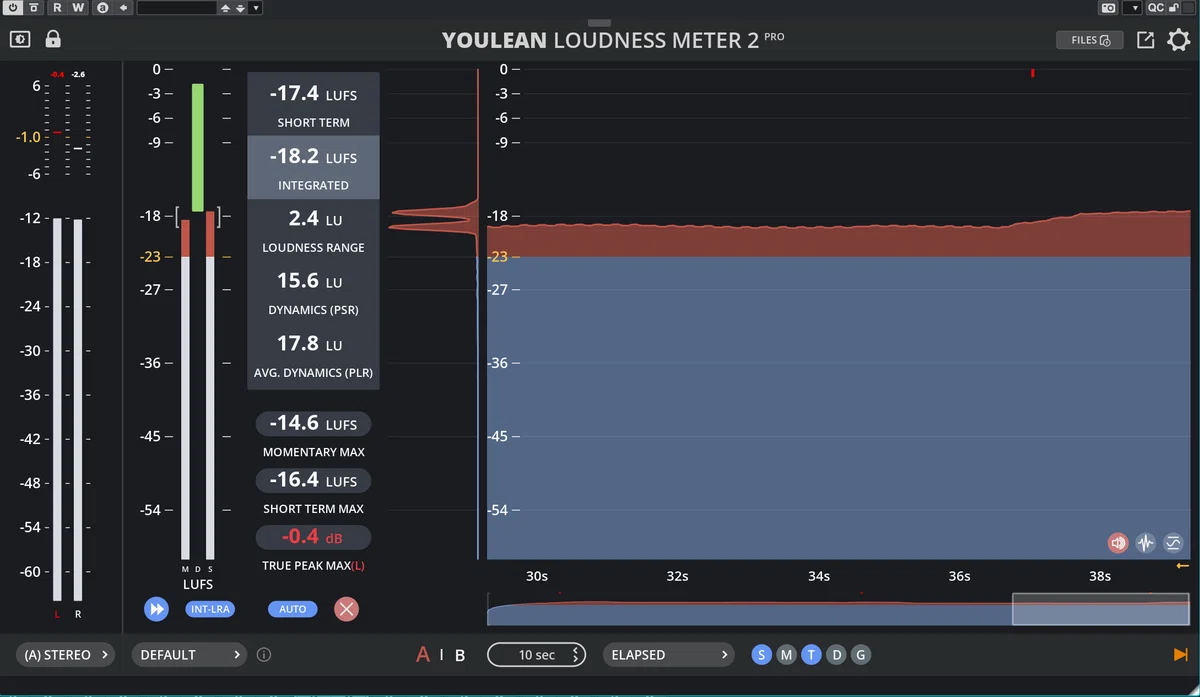The height and width of the screenshot is (697, 1200).
Task: Select previous preset with up arrow
Action: 226,8
